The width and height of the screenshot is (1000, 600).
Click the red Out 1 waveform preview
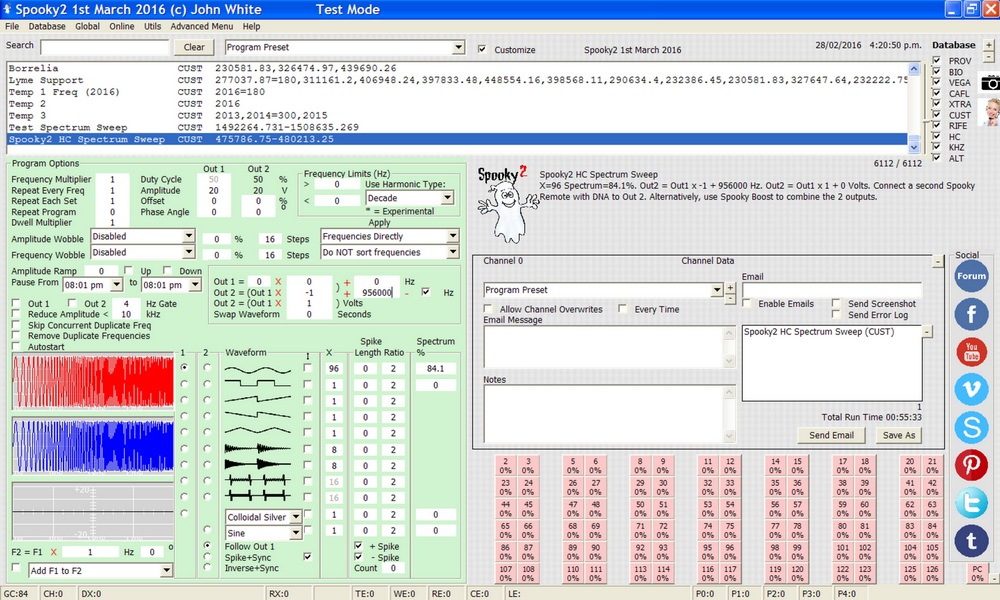pyautogui.click(x=93, y=382)
